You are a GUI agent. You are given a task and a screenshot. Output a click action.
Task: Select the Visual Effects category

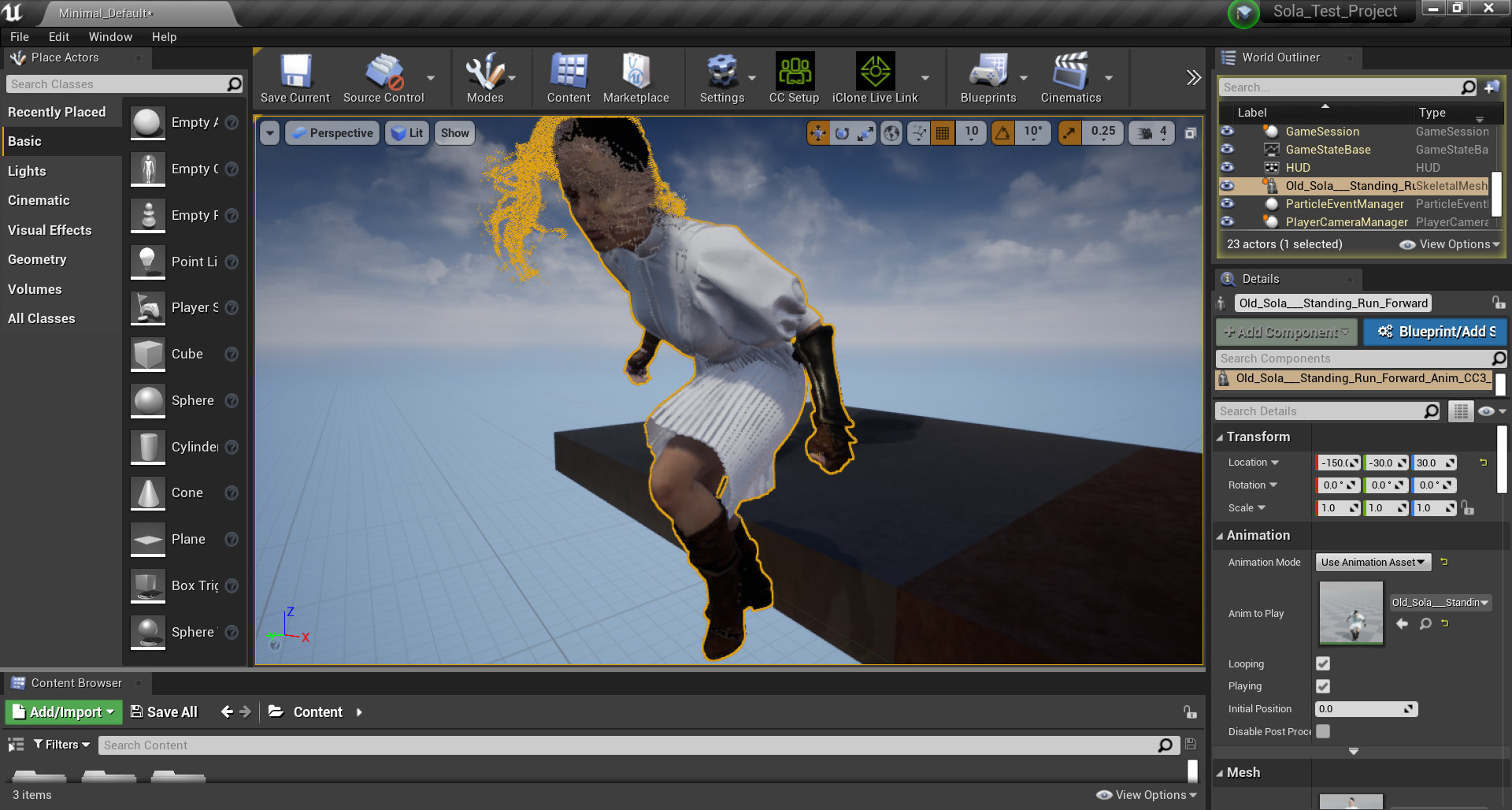point(50,230)
